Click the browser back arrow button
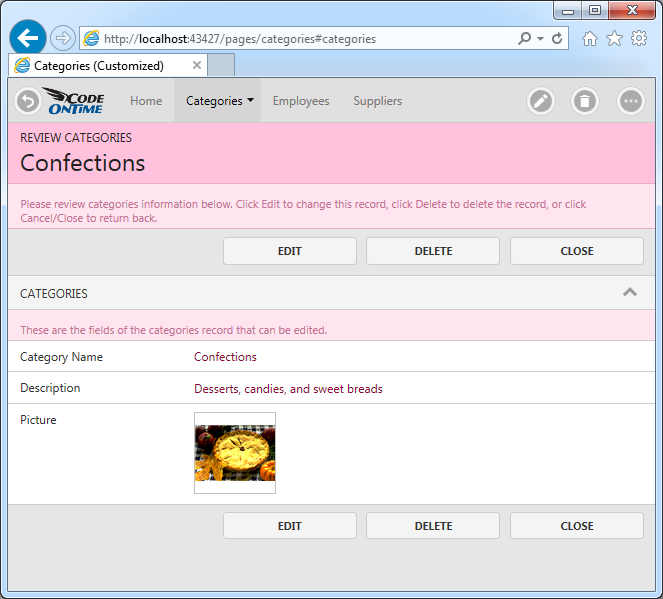Viewport: 663px width, 599px height. coord(28,38)
